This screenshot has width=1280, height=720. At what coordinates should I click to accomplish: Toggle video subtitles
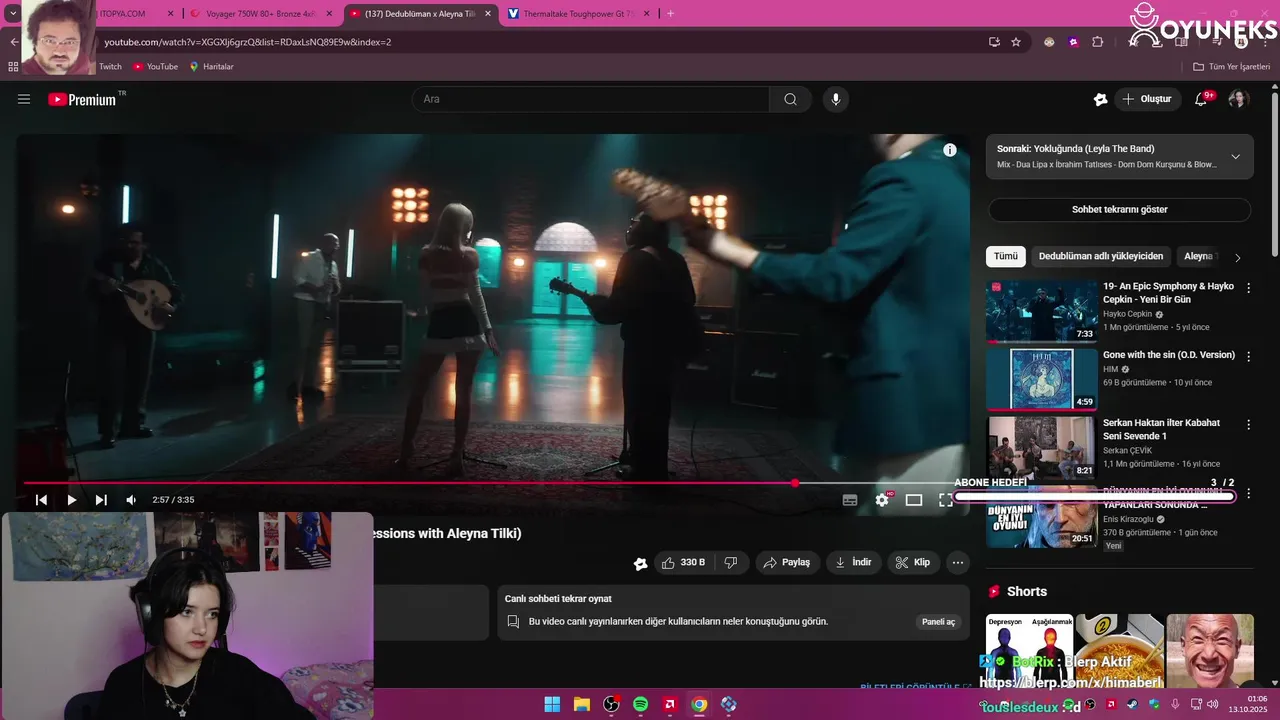tap(850, 500)
